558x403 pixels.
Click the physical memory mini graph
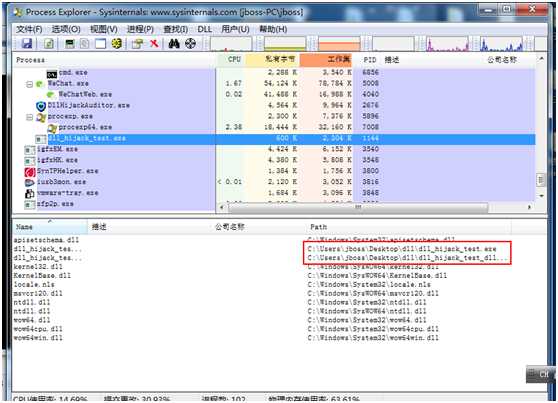(339, 44)
